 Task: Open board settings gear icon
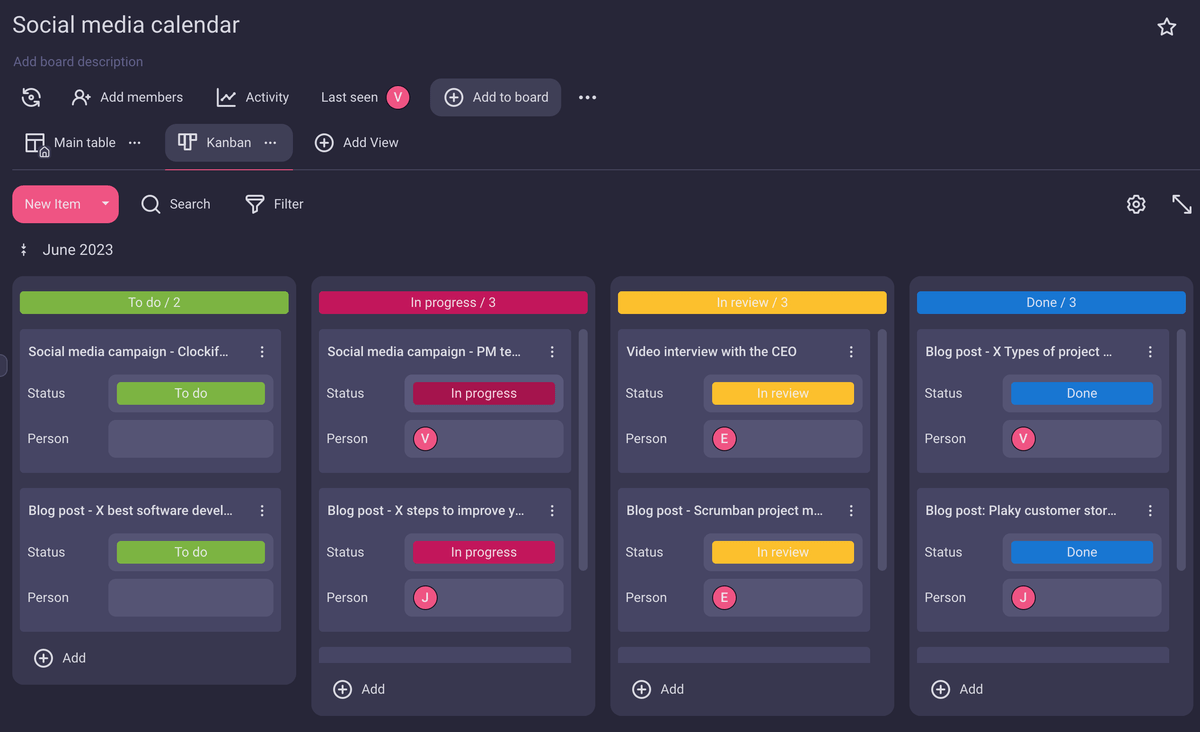[1136, 204]
